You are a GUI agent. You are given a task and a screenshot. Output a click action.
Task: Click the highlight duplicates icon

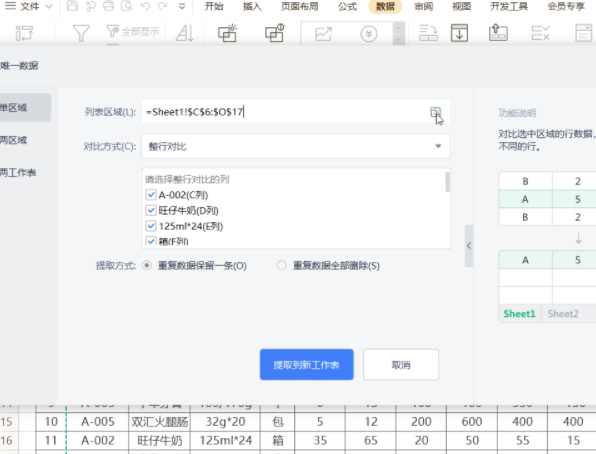[228, 33]
